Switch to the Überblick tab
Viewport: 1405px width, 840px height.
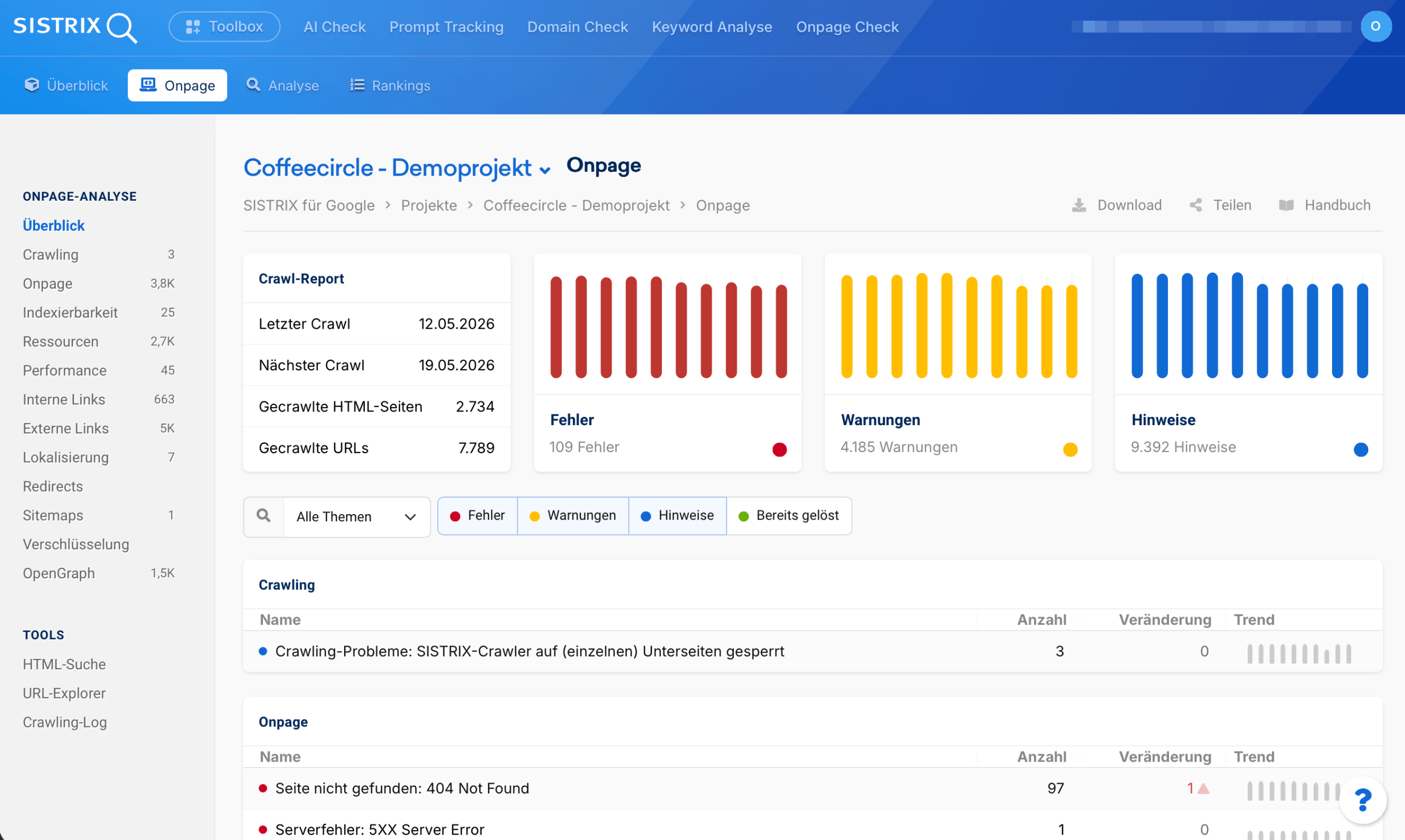[66, 86]
